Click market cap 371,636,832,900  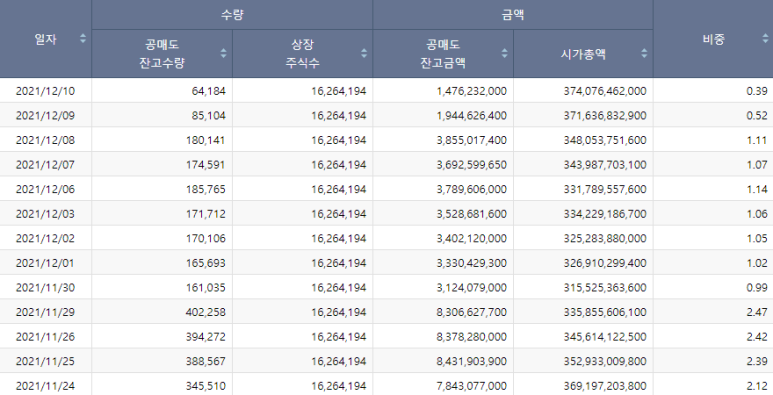point(605,115)
